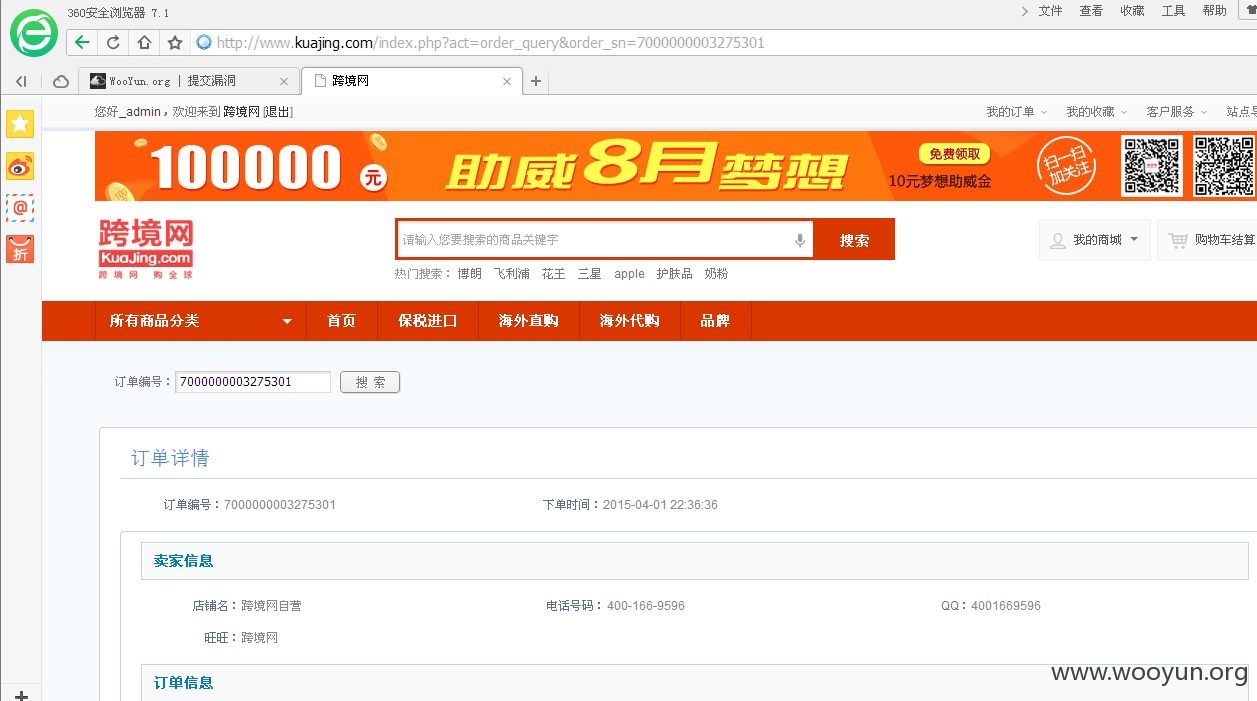Expand the 客户服务 dropdown

pyautogui.click(x=1177, y=112)
